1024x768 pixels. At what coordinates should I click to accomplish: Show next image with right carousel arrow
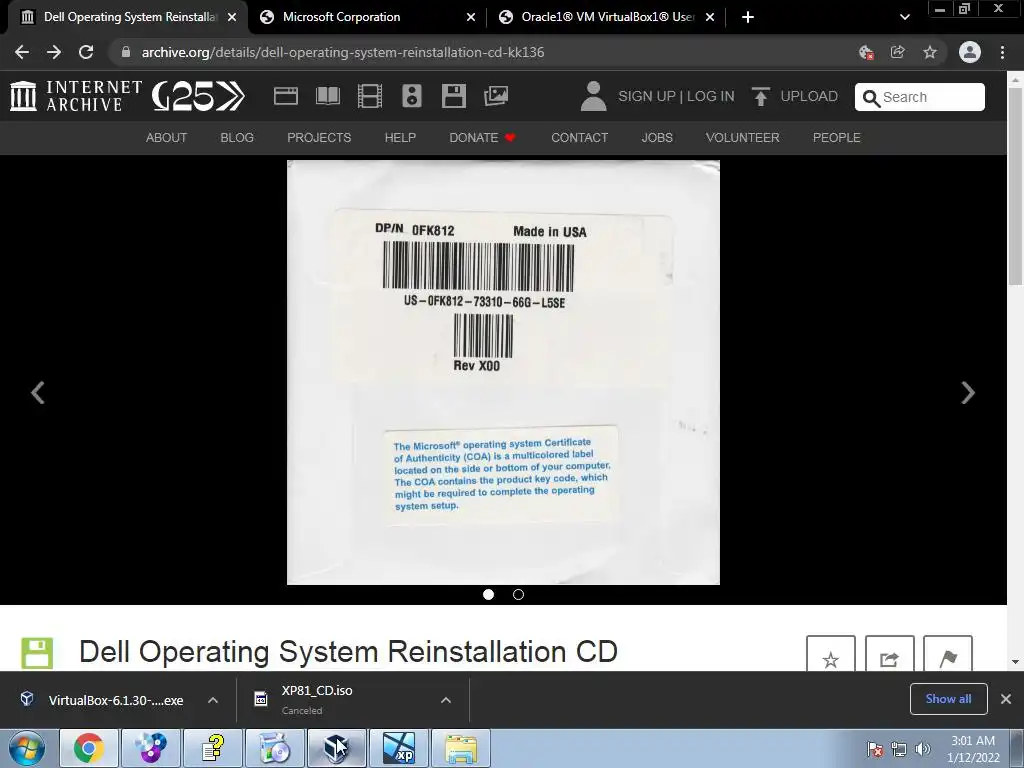[x=968, y=392]
